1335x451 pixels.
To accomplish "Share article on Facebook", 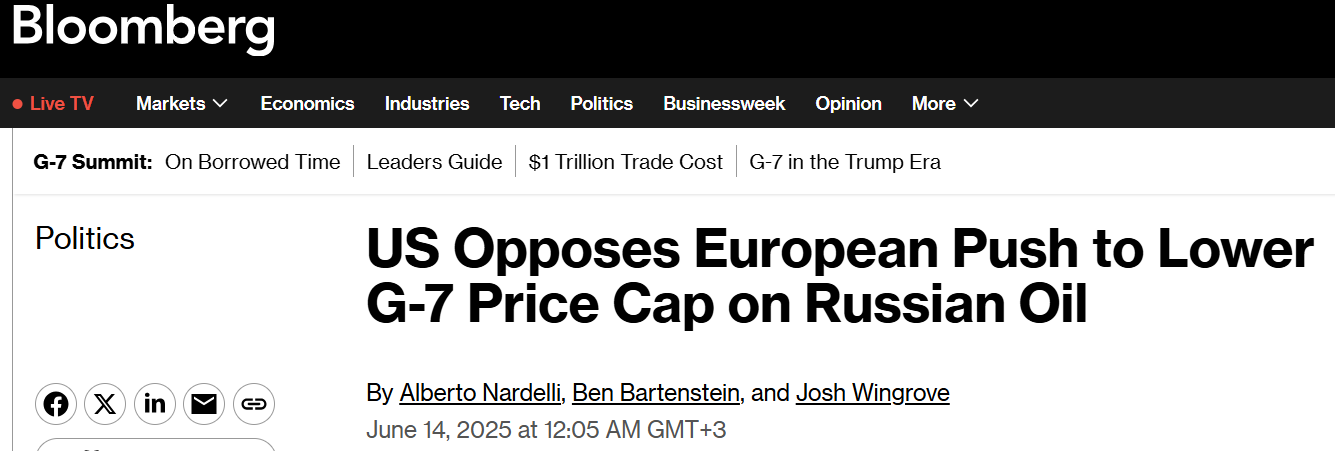I will pyautogui.click(x=56, y=404).
